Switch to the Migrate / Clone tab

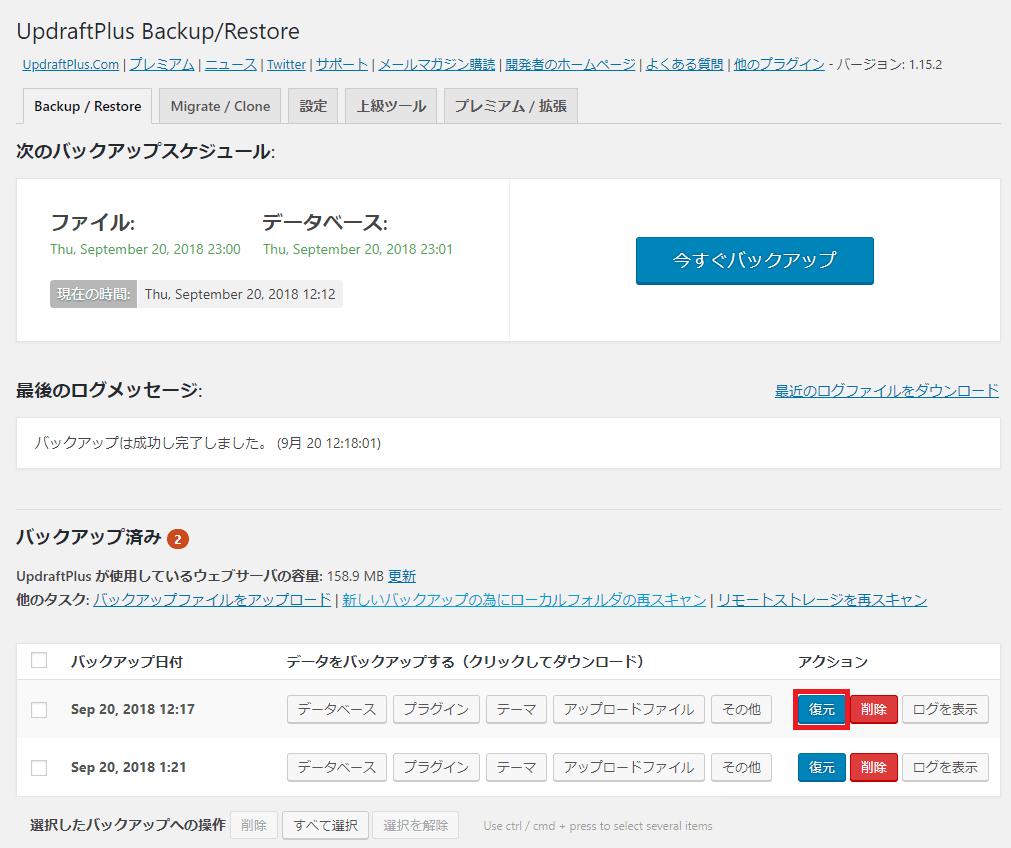tap(219, 104)
